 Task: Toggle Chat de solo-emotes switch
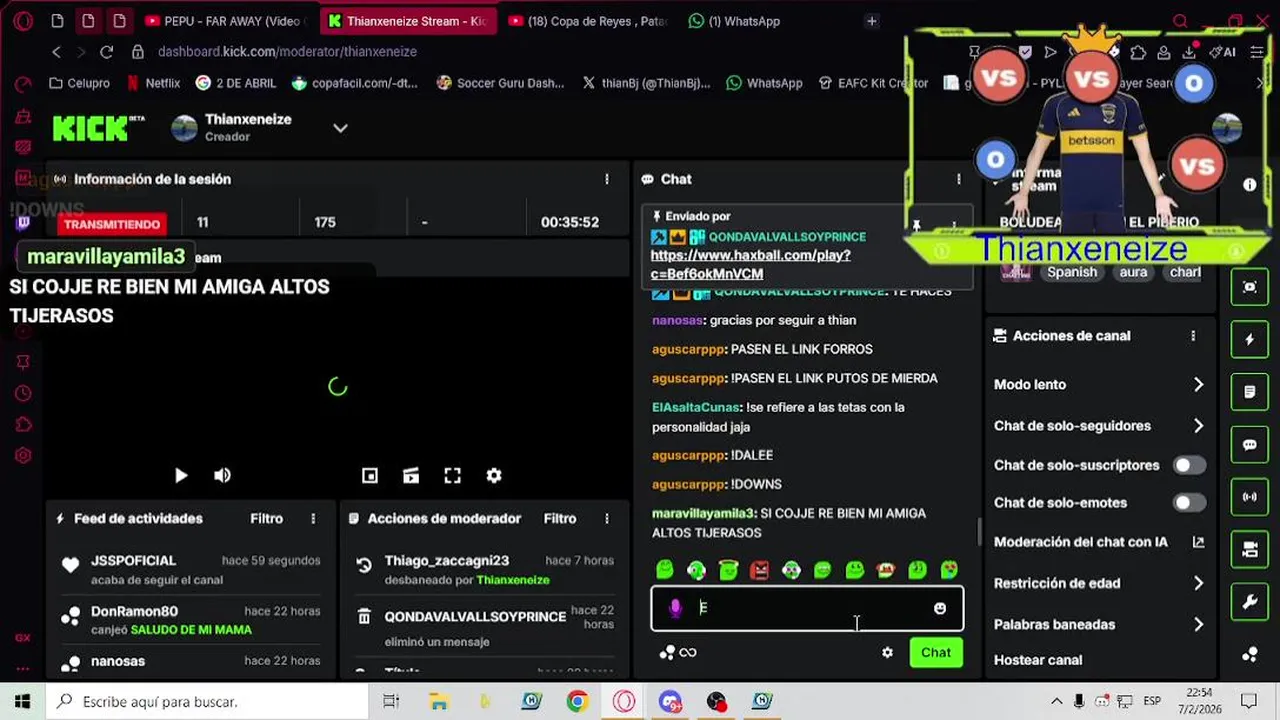coord(1189,503)
